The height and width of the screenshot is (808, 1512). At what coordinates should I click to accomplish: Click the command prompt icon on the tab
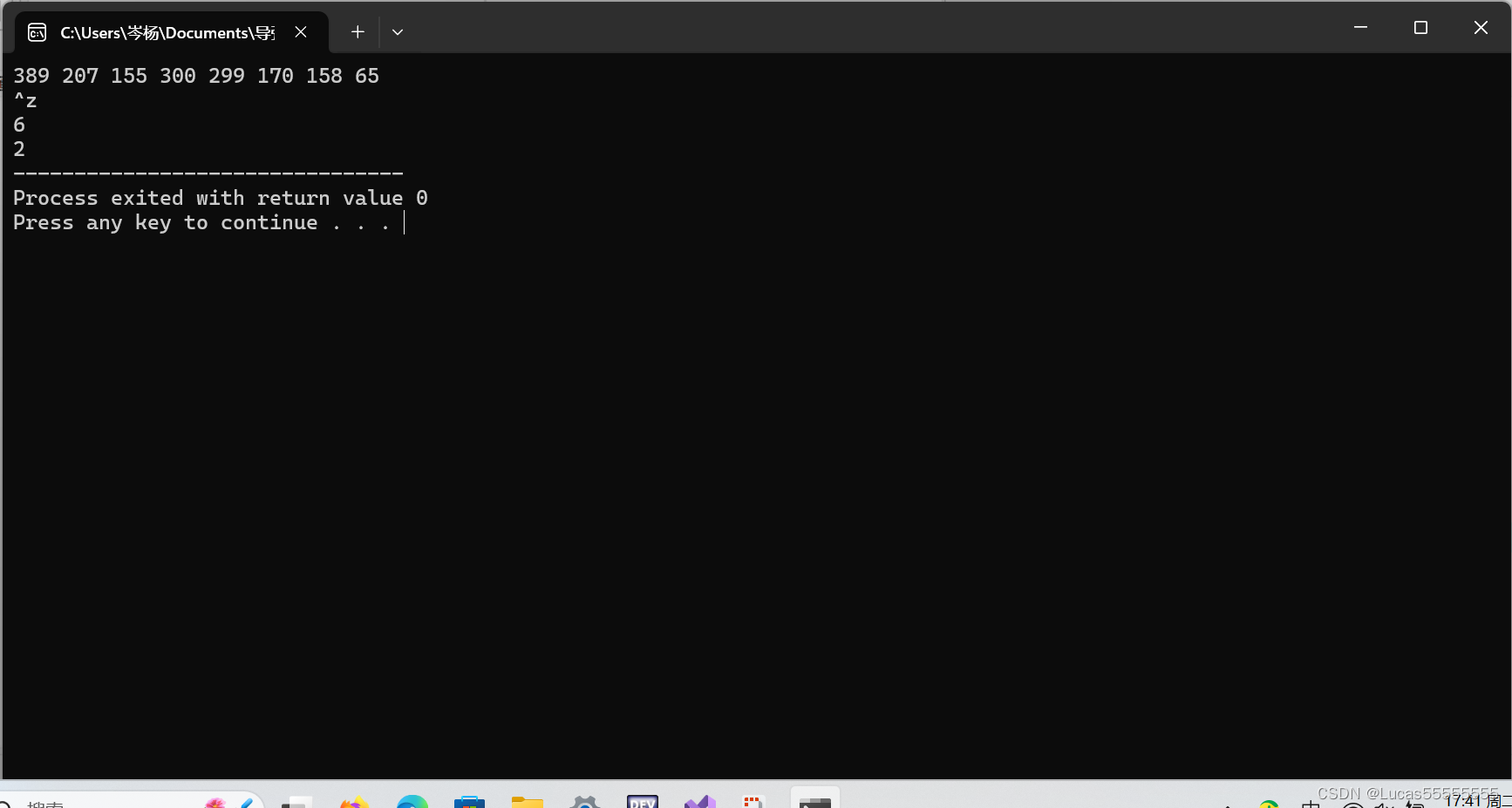37,31
